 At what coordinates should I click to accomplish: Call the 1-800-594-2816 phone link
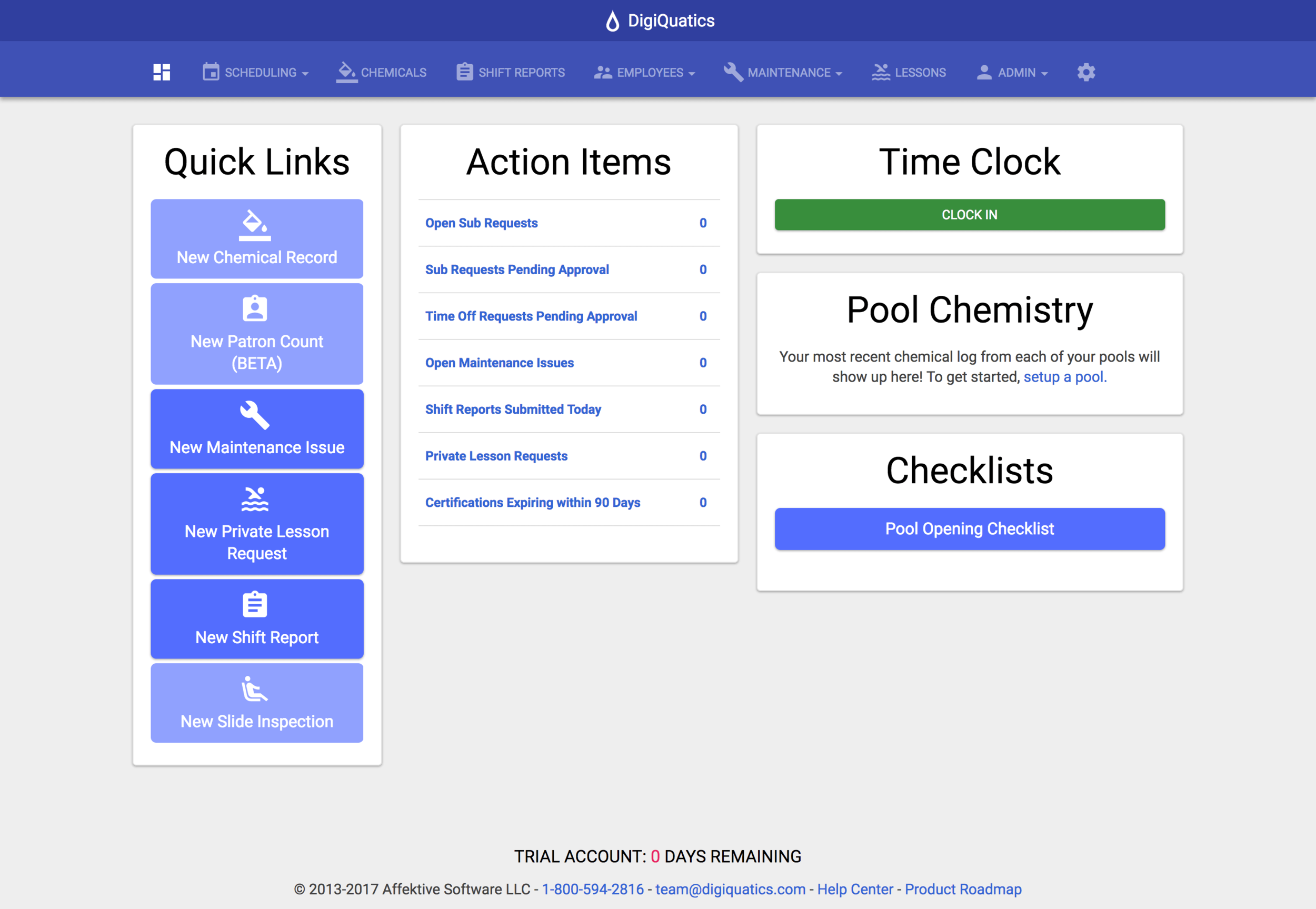592,889
